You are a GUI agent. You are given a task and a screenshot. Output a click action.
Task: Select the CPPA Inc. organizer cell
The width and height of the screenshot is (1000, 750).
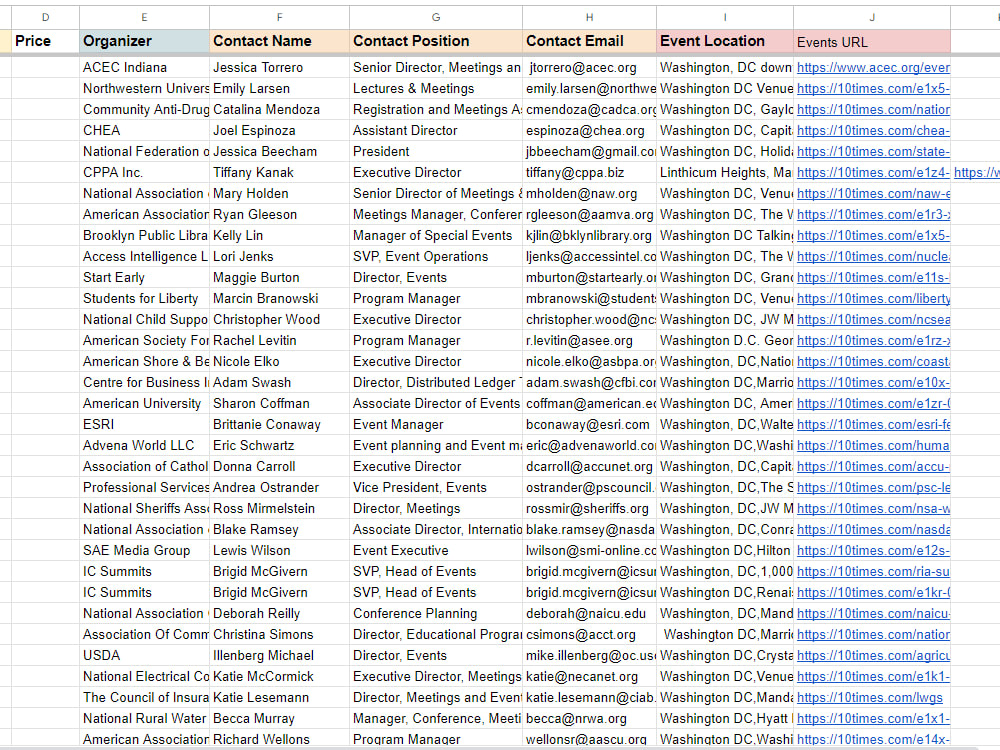coord(144,173)
